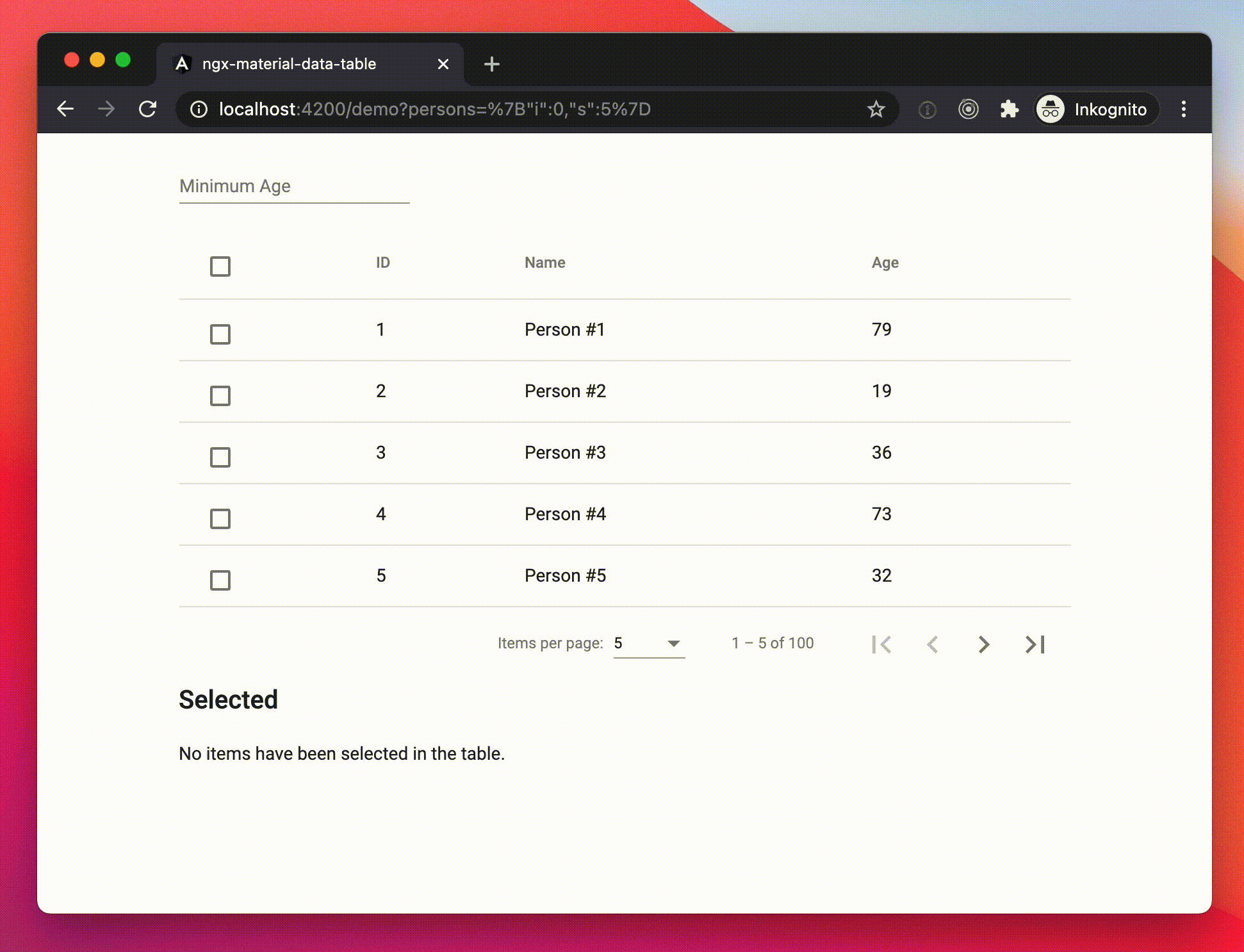Click the Name column header
Viewport: 1244px width, 952px height.
tap(544, 263)
